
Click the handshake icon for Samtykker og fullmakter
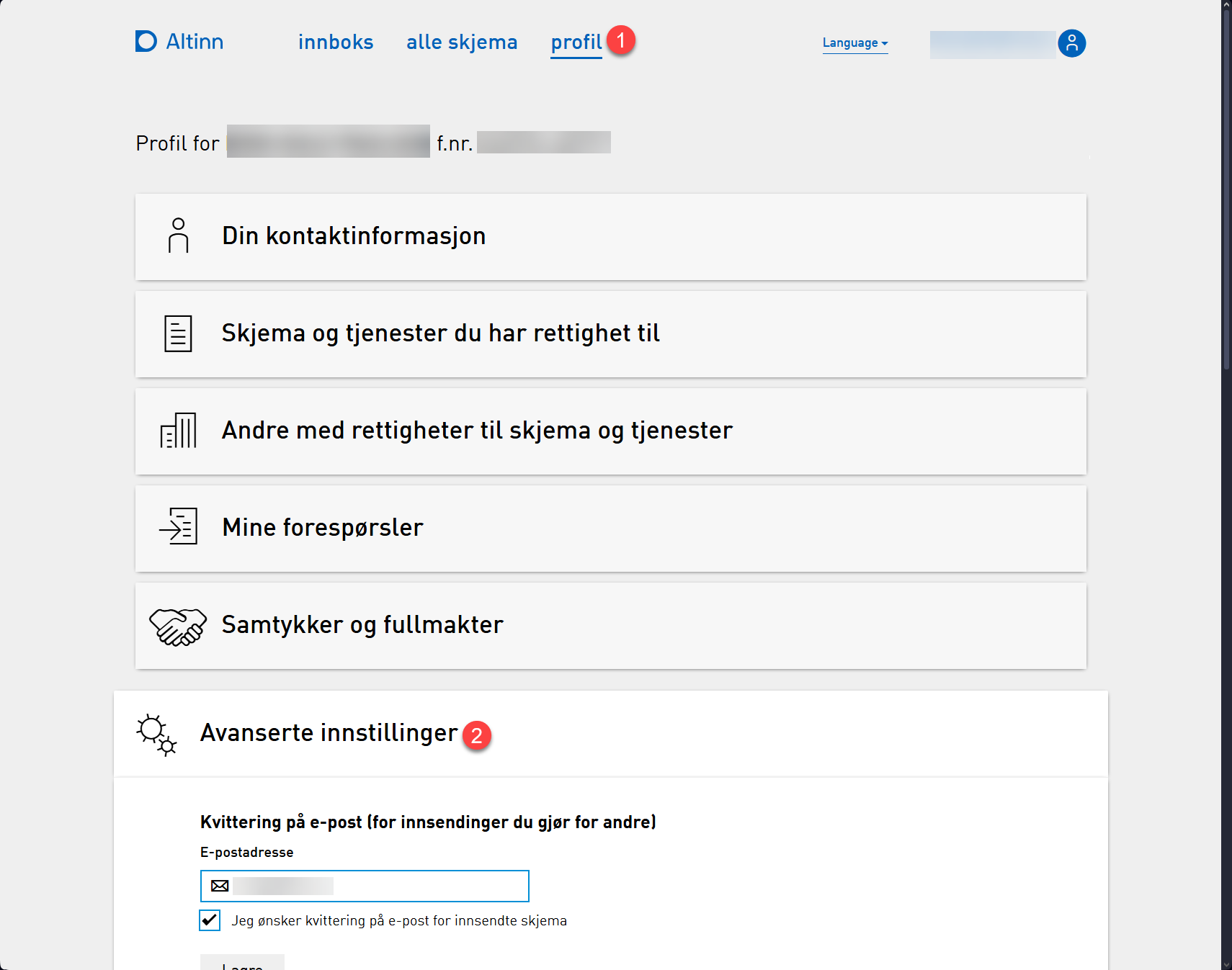pyautogui.click(x=178, y=626)
